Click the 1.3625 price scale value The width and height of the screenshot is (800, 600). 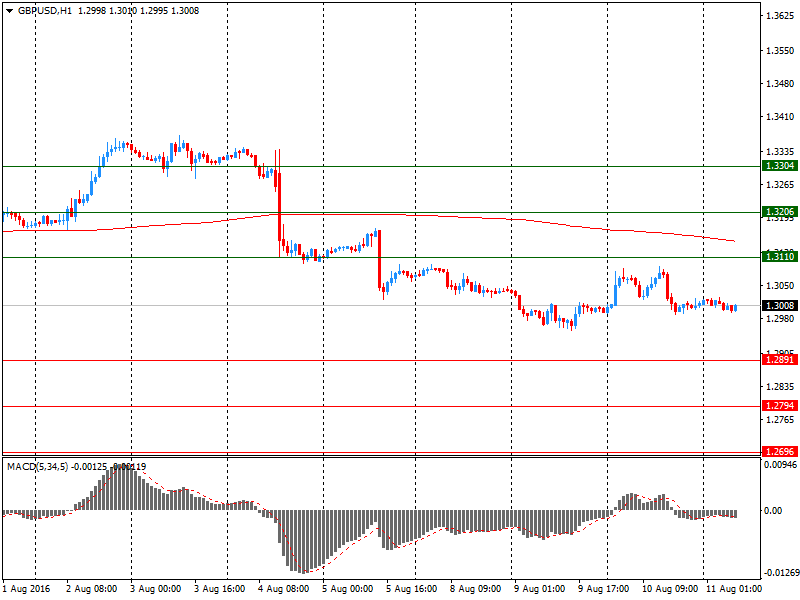(780, 16)
